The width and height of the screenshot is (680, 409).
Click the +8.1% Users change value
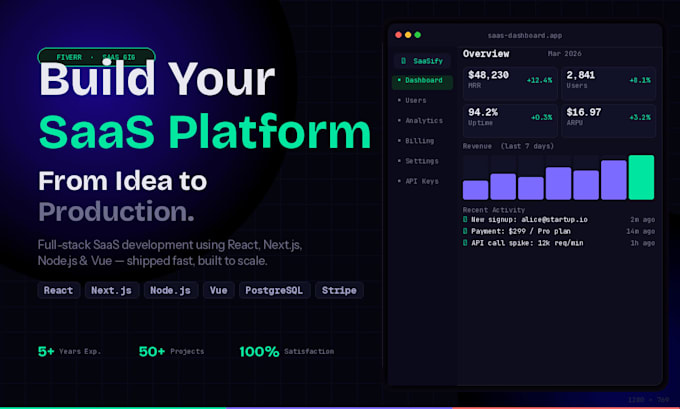pyautogui.click(x=640, y=81)
